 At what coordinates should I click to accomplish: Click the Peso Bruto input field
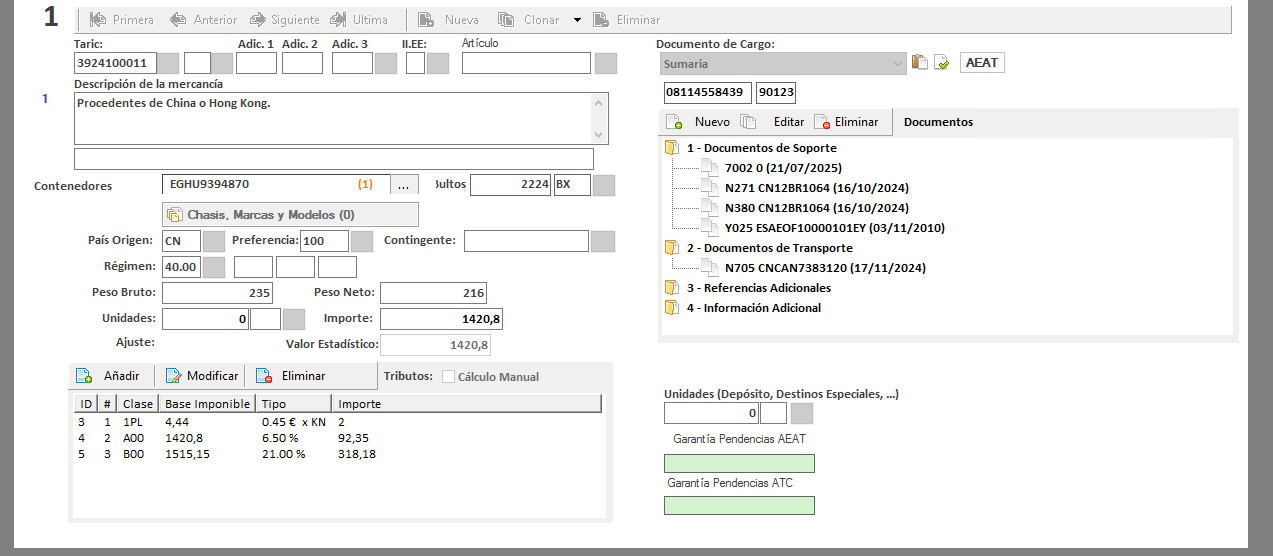[x=218, y=293]
